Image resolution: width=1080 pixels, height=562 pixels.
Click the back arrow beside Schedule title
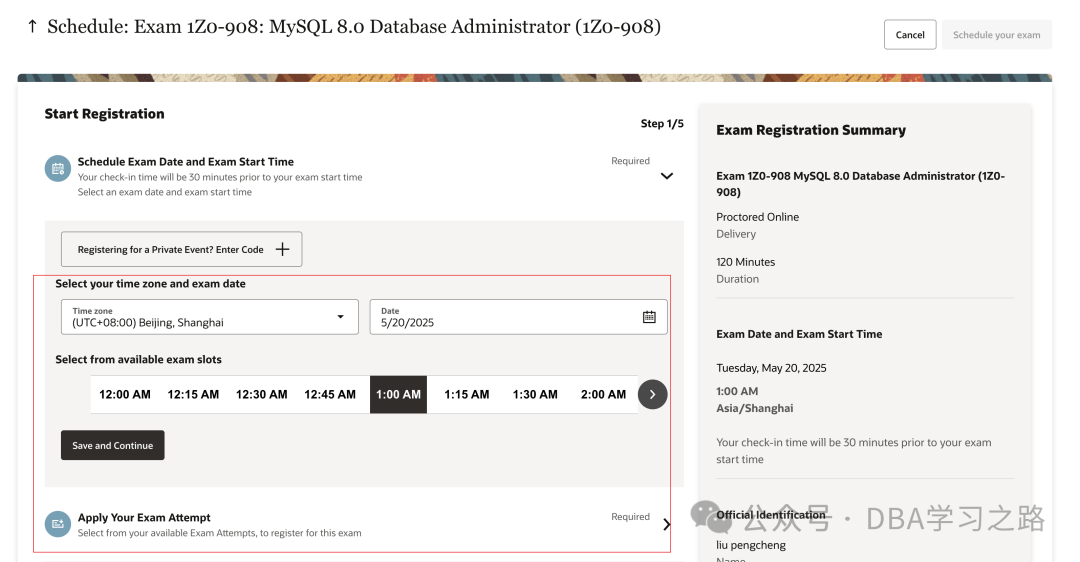click(32, 27)
